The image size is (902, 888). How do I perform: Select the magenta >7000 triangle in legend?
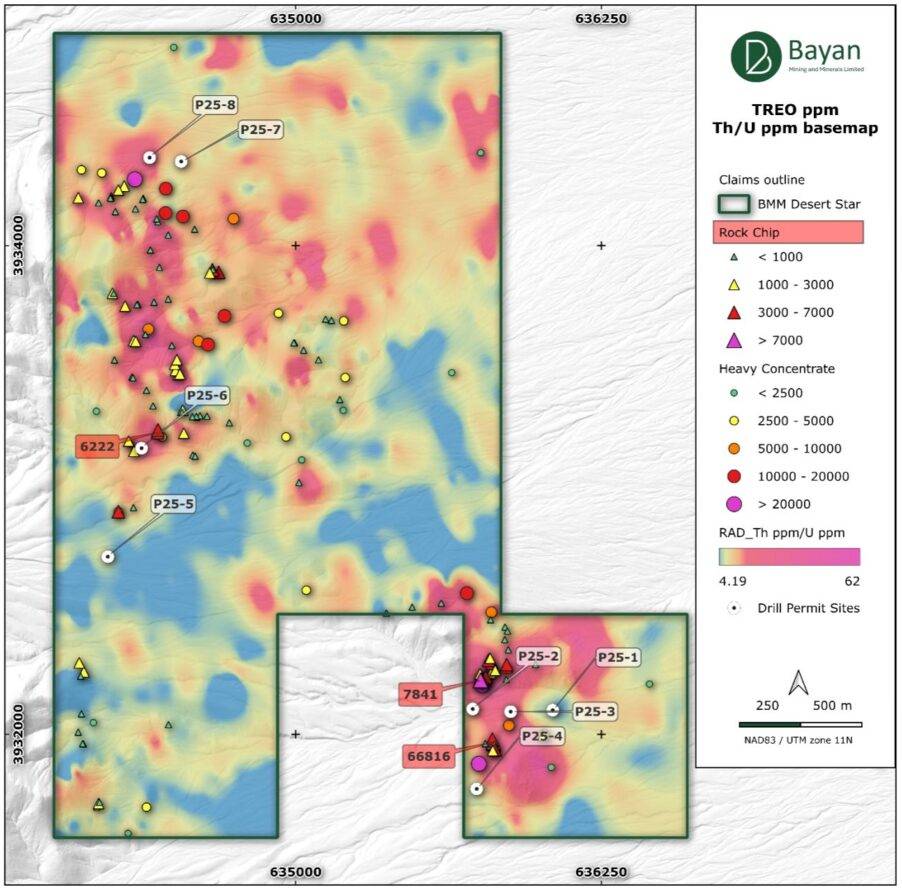coord(732,340)
